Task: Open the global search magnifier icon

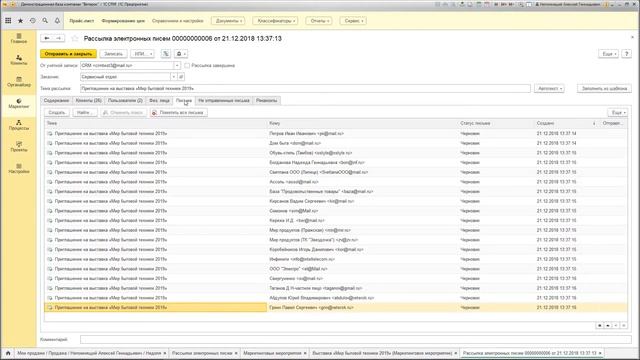Action: [x=45, y=20]
